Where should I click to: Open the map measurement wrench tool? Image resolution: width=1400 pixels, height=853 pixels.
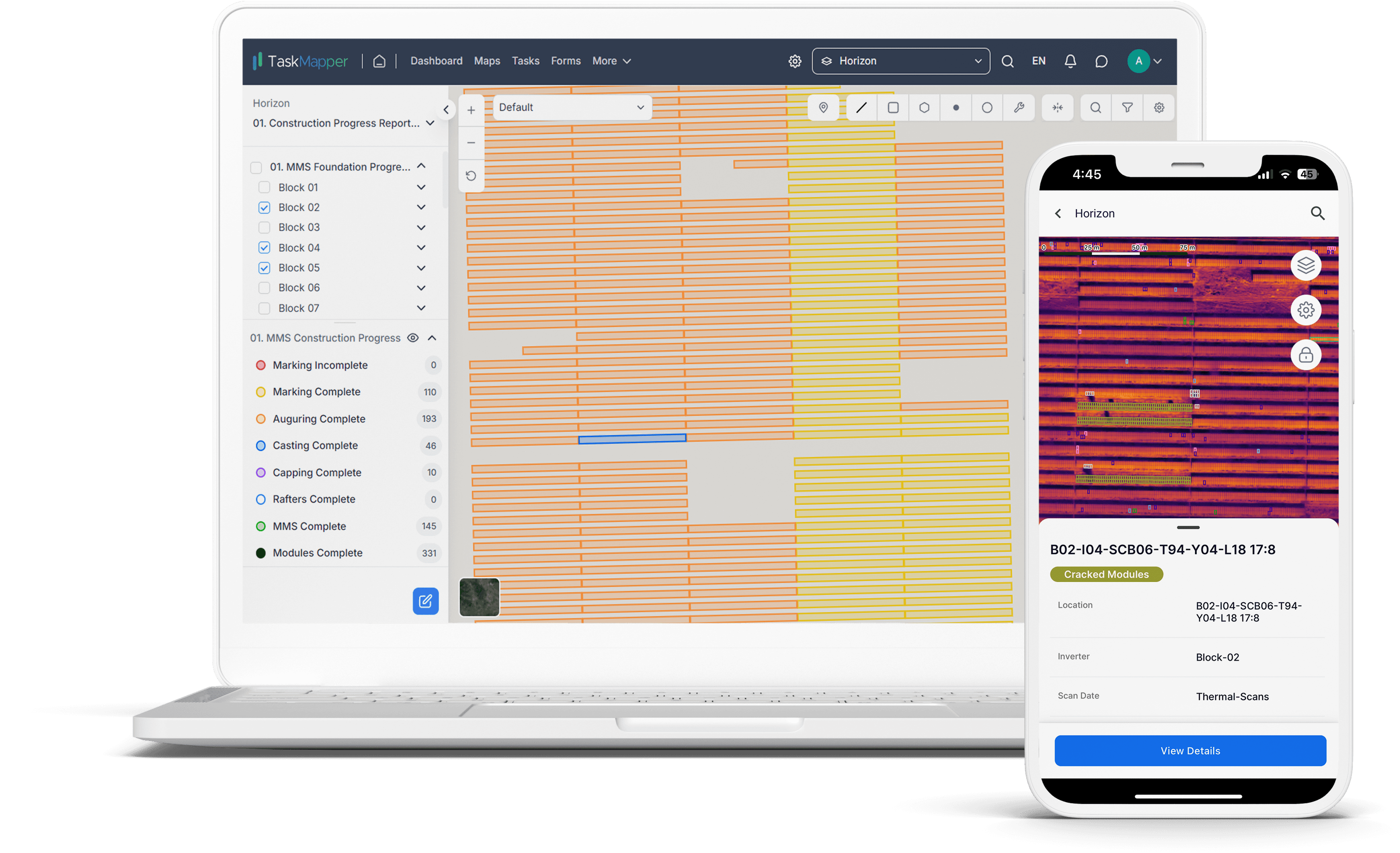[x=1018, y=108]
